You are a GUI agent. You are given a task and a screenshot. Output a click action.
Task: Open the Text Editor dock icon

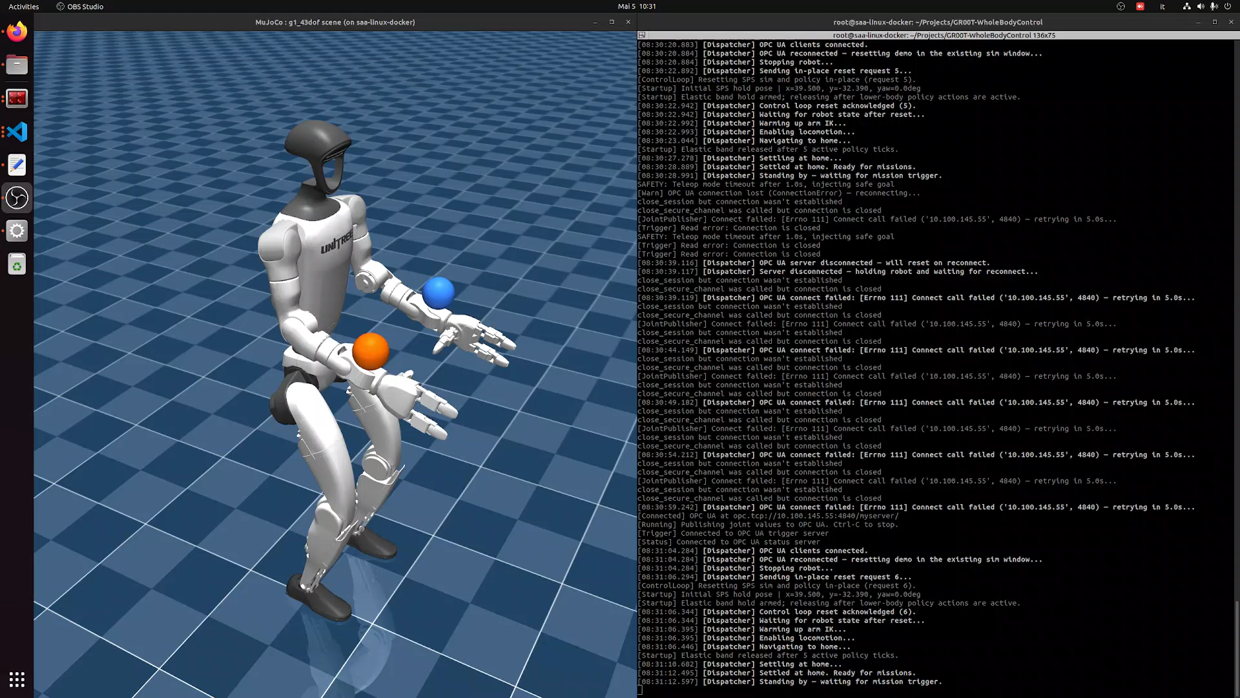[x=17, y=164]
